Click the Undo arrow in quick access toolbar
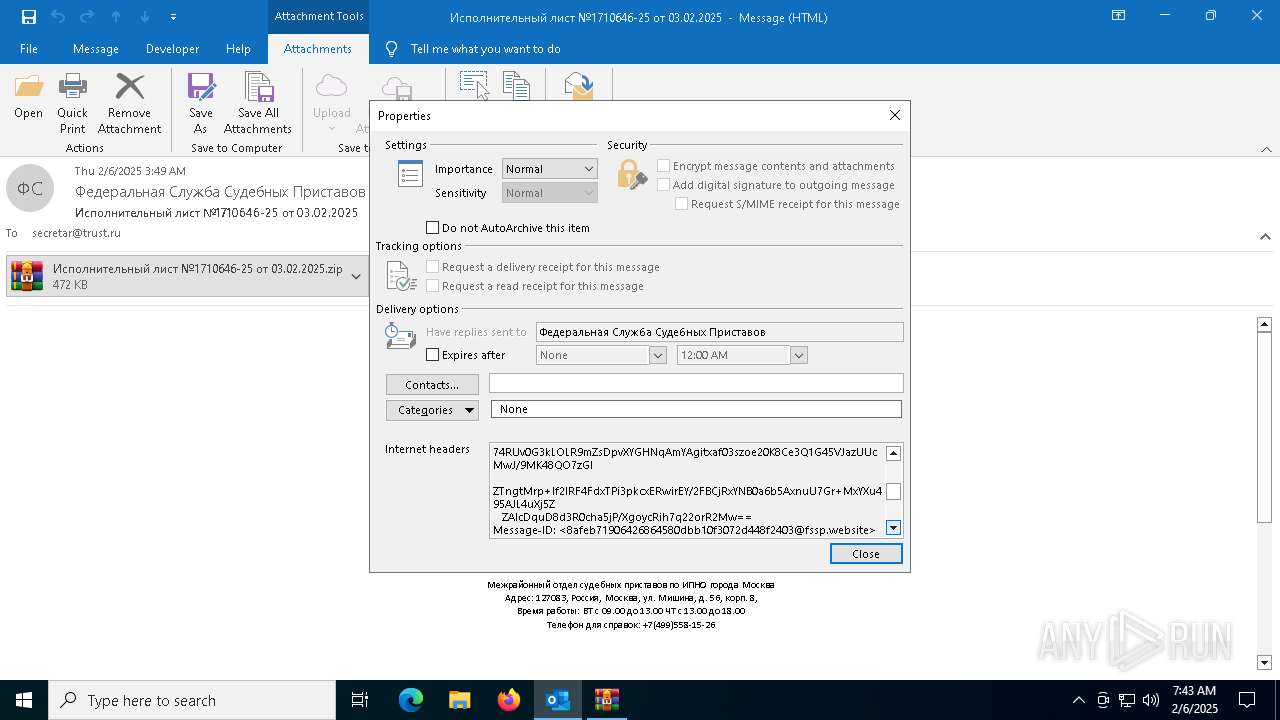The width and height of the screenshot is (1280, 720). point(58,16)
